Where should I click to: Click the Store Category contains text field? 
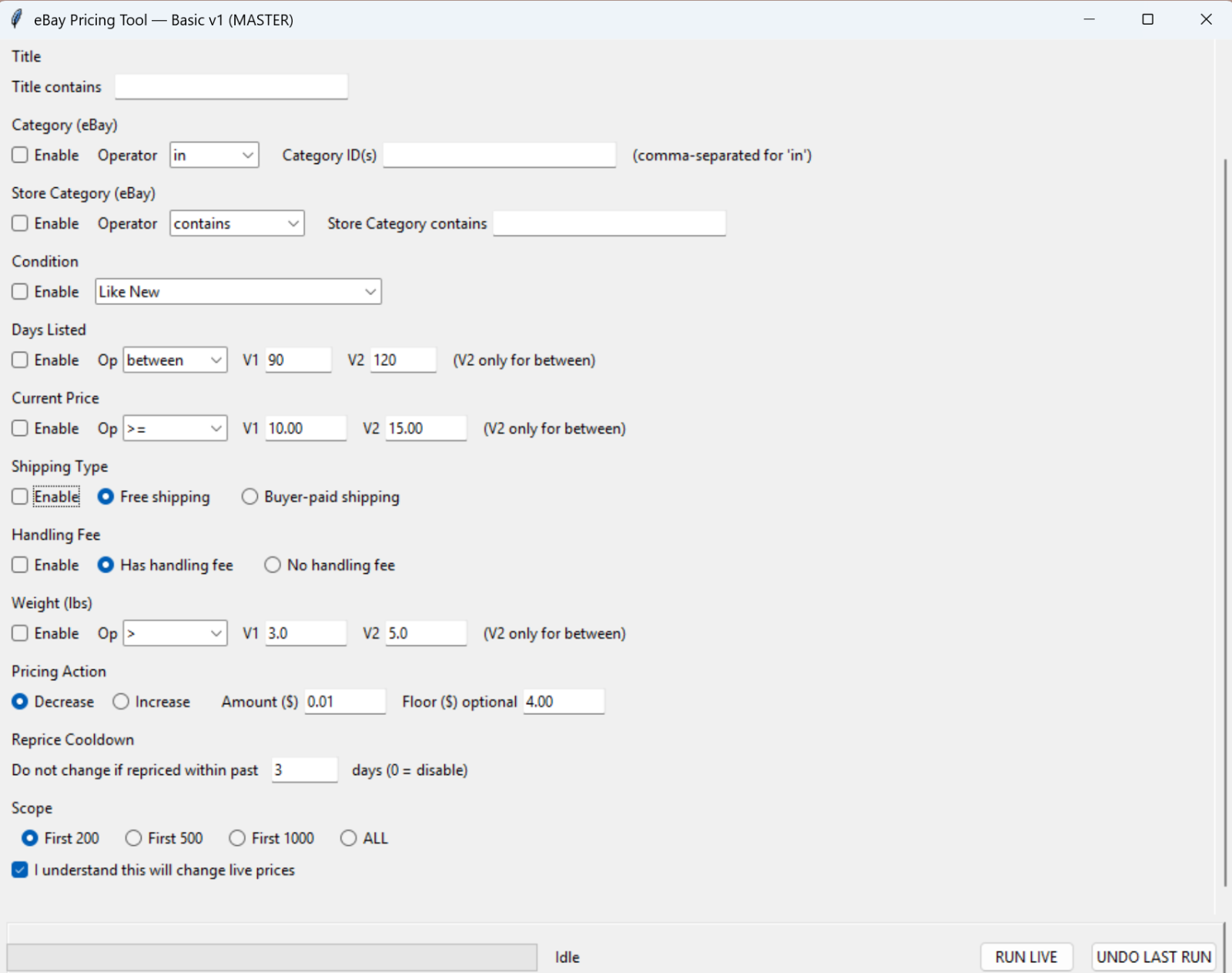click(x=609, y=223)
